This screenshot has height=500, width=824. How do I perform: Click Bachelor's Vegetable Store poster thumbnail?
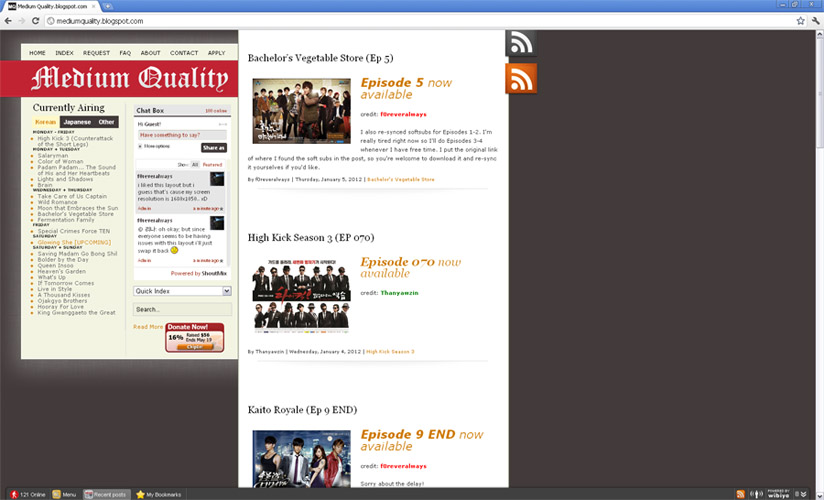pos(302,111)
